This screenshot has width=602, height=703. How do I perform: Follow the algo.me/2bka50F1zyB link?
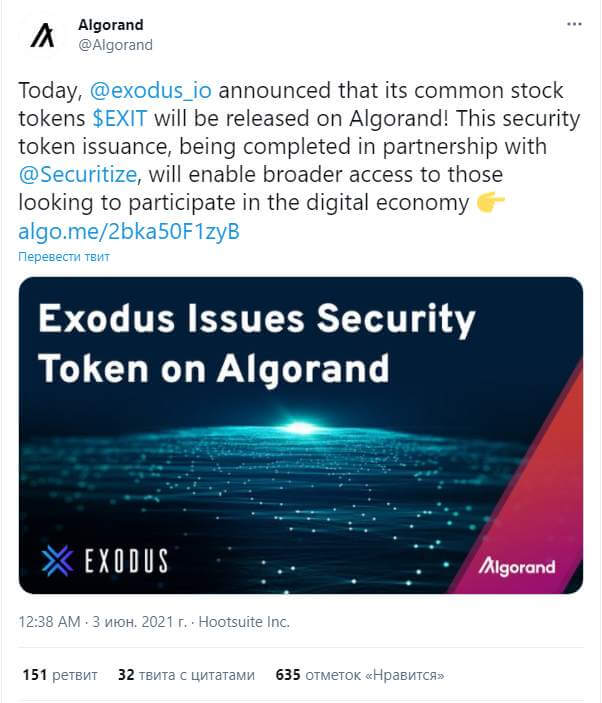(129, 231)
